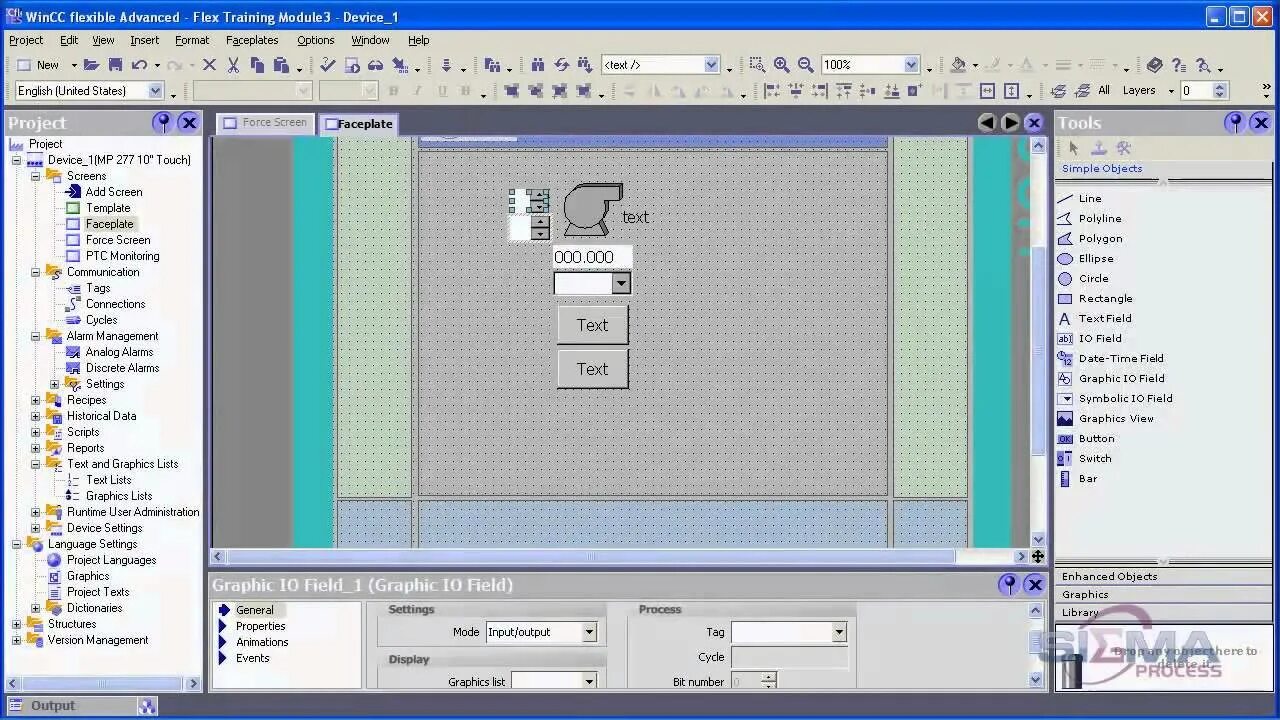The image size is (1280, 720).
Task: Select Events category in property panel
Action: [252, 658]
